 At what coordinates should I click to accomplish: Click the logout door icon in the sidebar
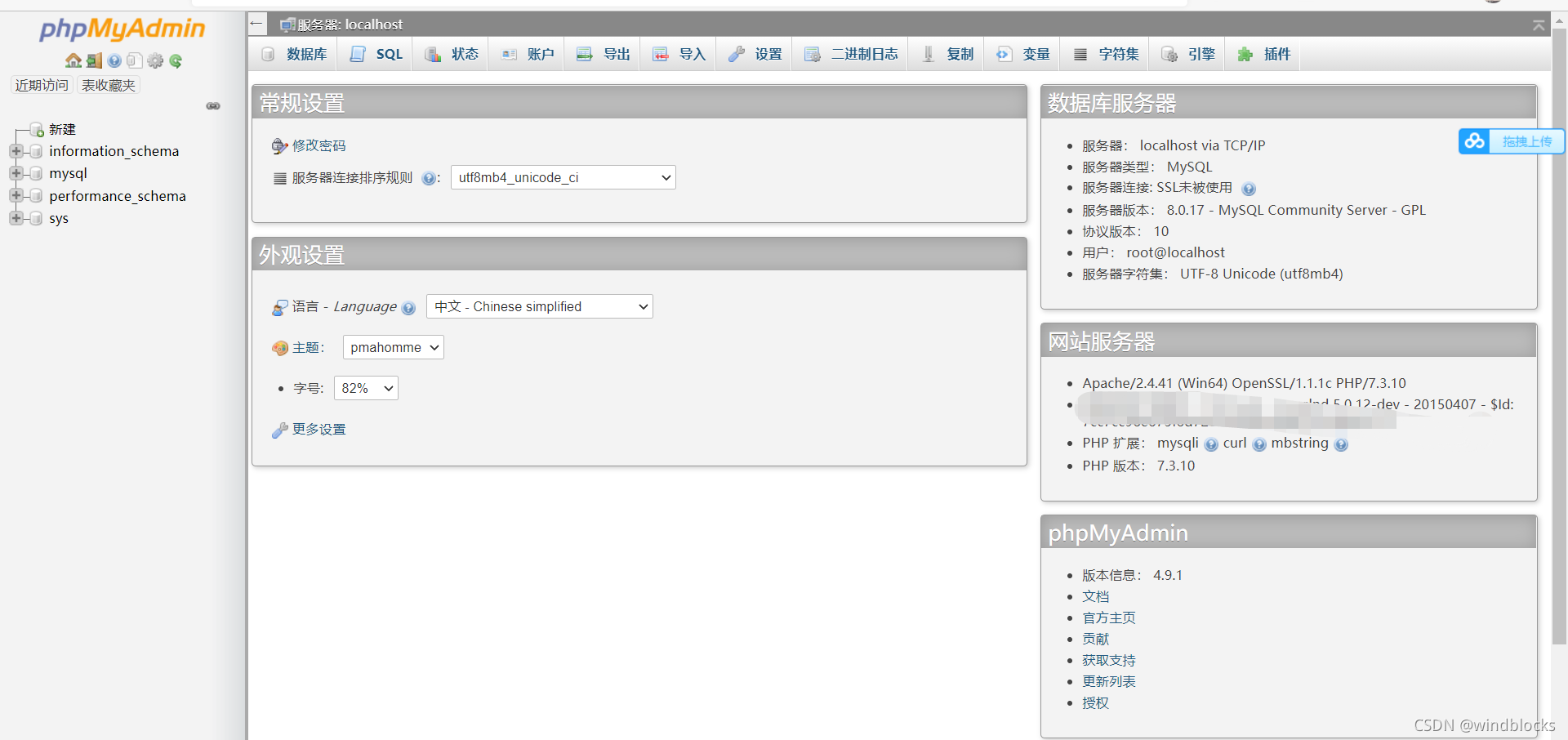tap(94, 60)
